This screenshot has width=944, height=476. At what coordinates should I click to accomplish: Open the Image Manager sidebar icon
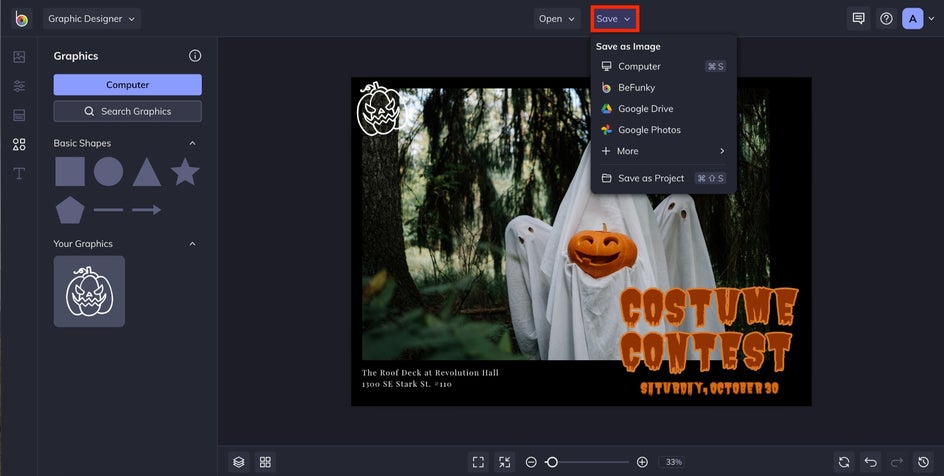pos(19,57)
